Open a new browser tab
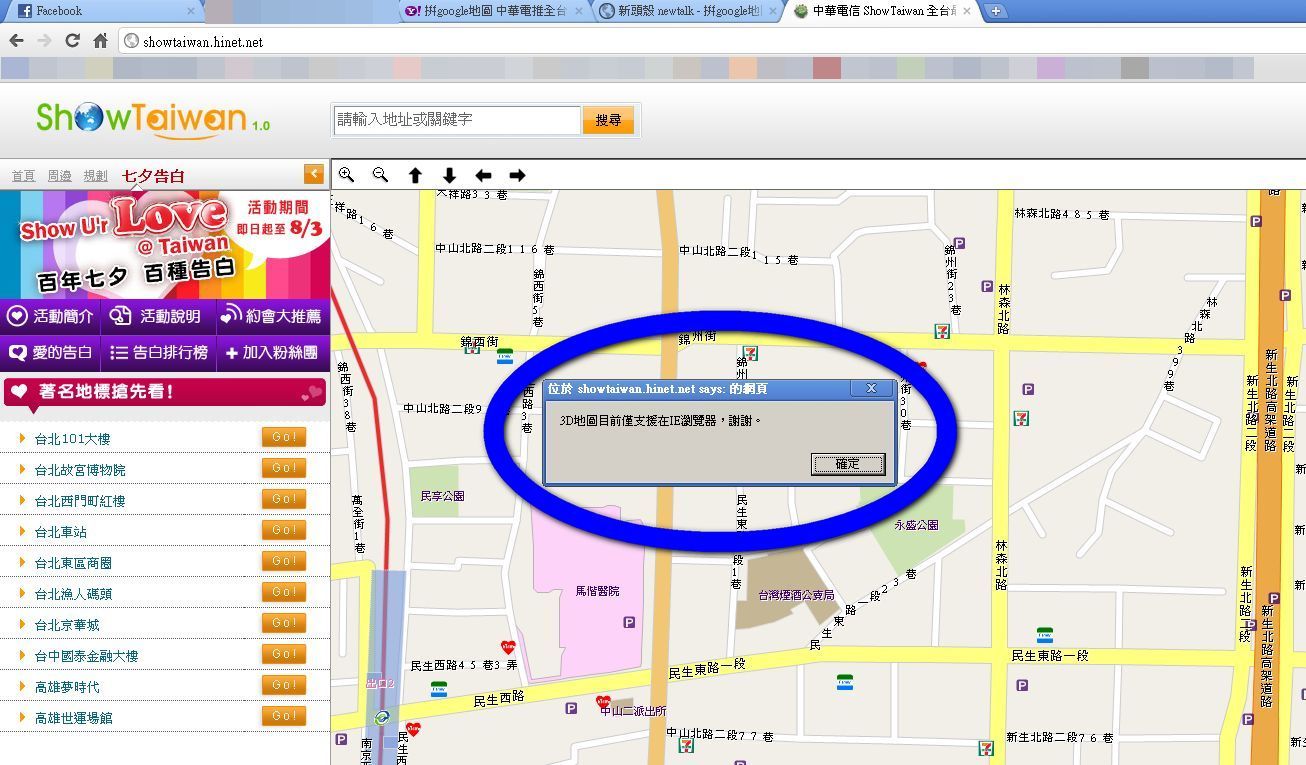The image size is (1306, 765). [996, 11]
